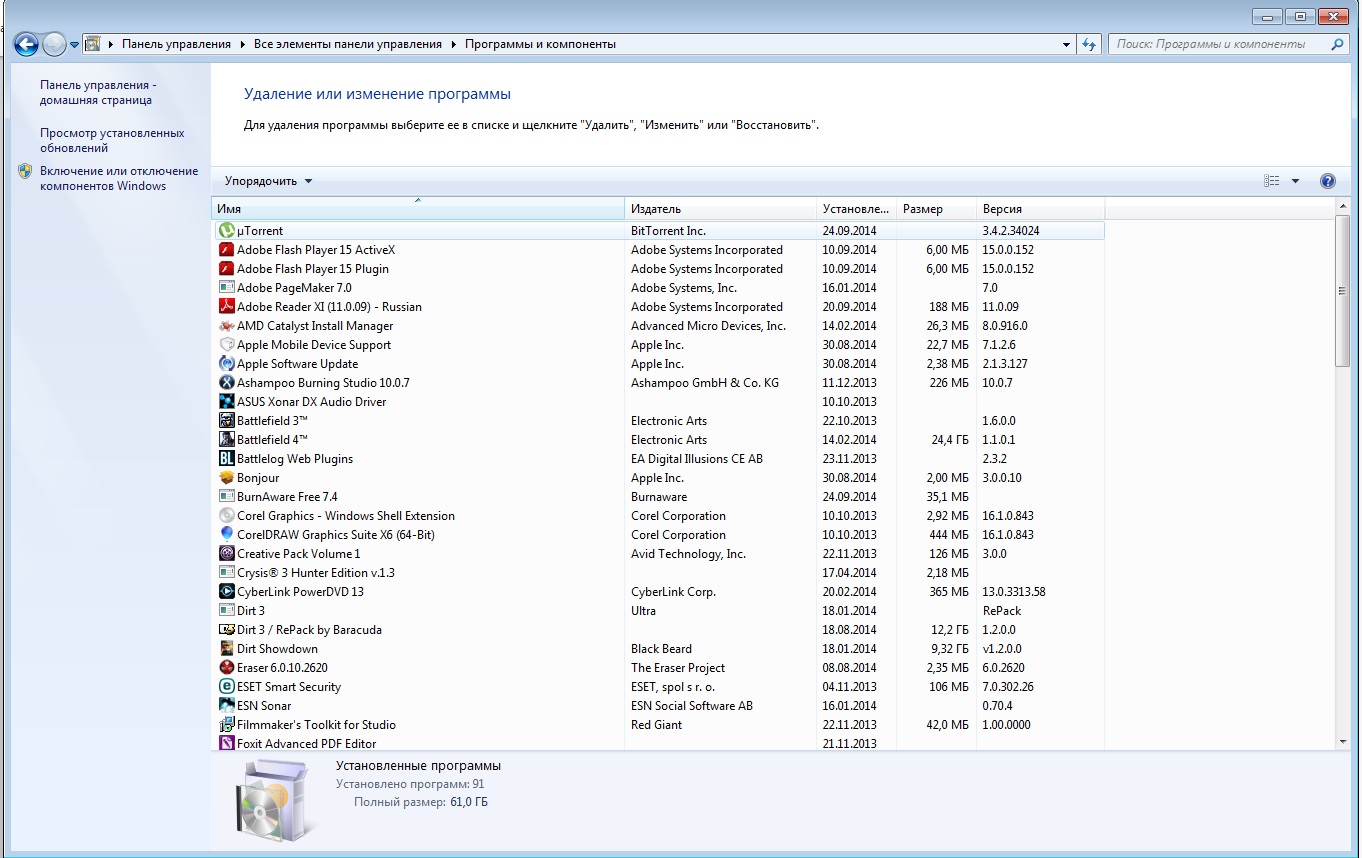Sort by the Установлено column header

[856, 209]
